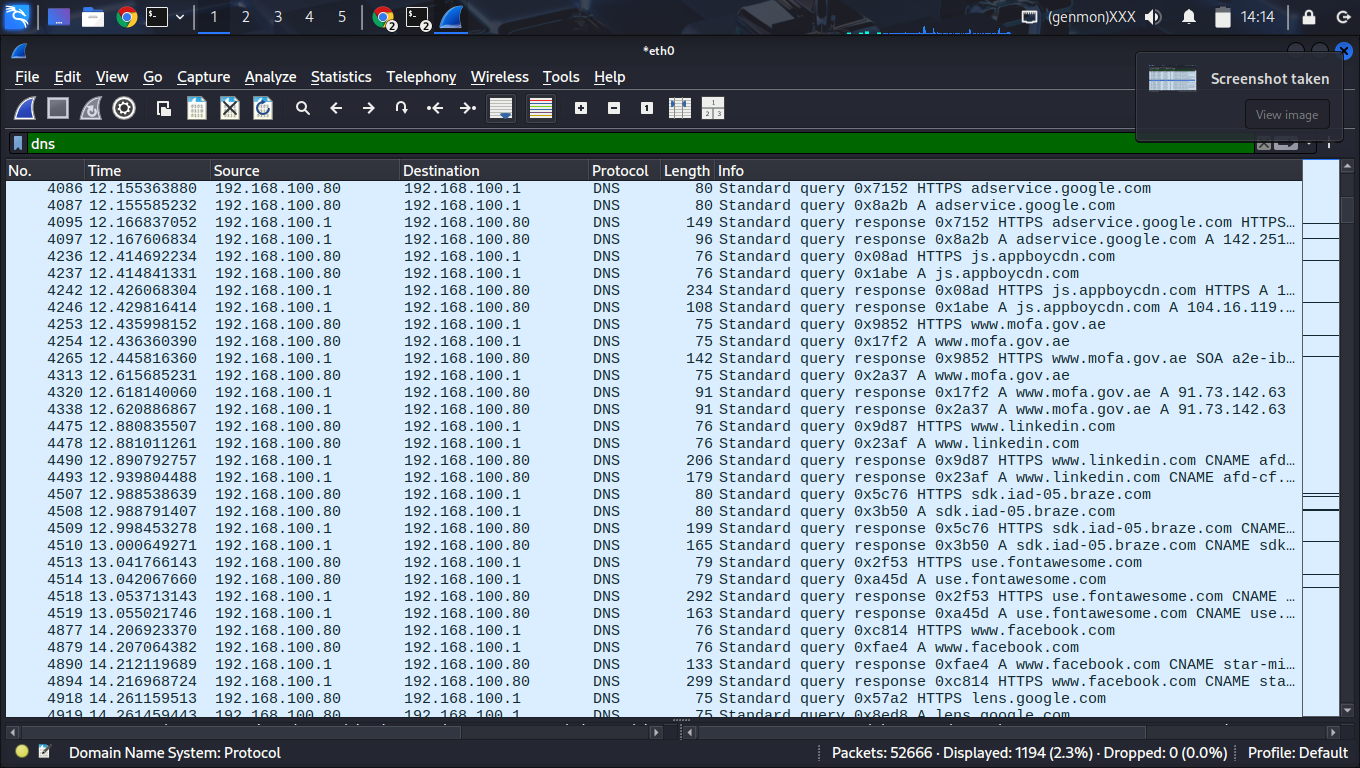Click the clock showing 14:14
1360x768 pixels.
point(1258,17)
